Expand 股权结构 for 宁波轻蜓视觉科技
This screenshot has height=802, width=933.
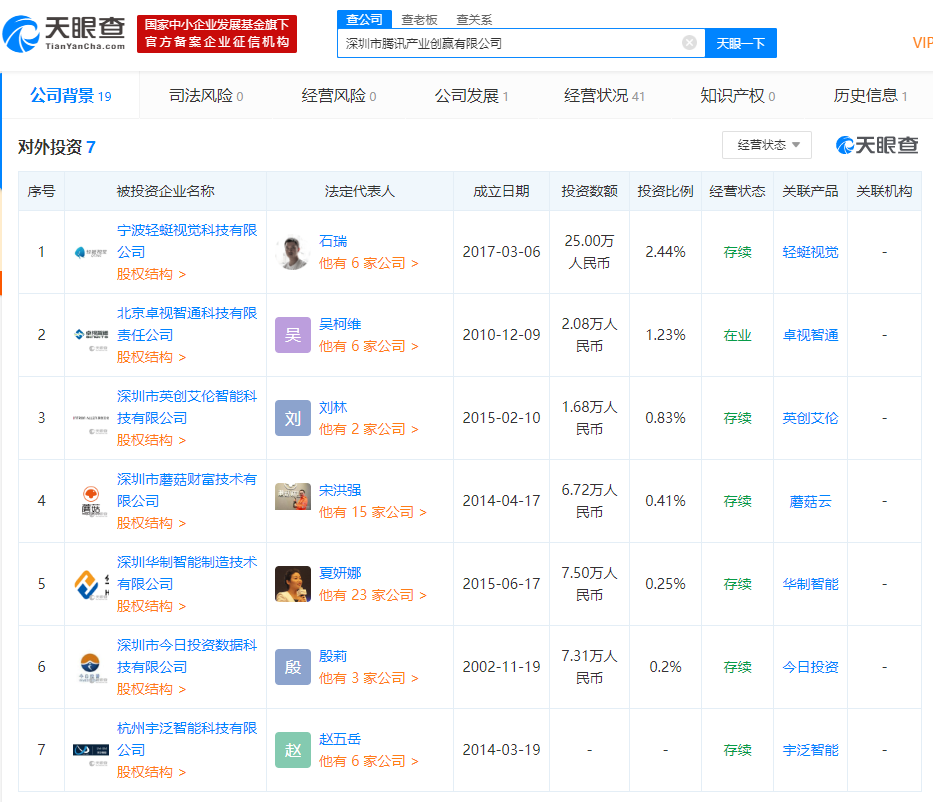coord(151,274)
